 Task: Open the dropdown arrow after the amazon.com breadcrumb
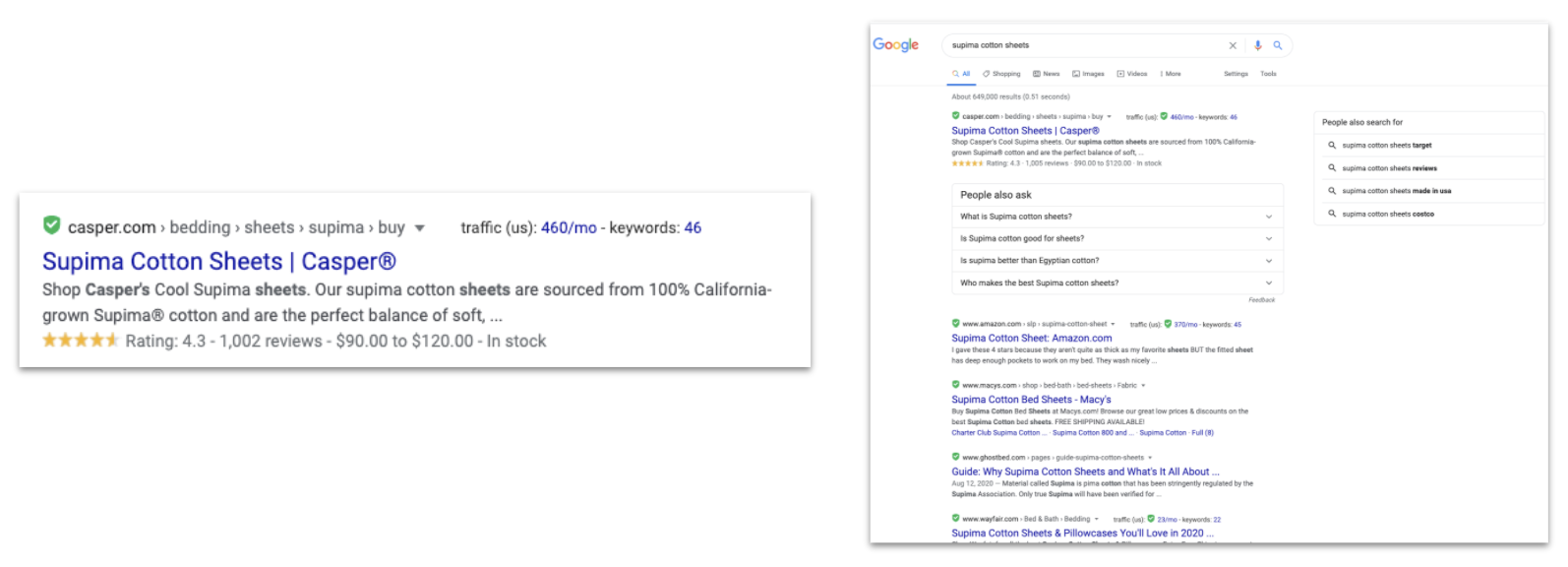[1115, 324]
